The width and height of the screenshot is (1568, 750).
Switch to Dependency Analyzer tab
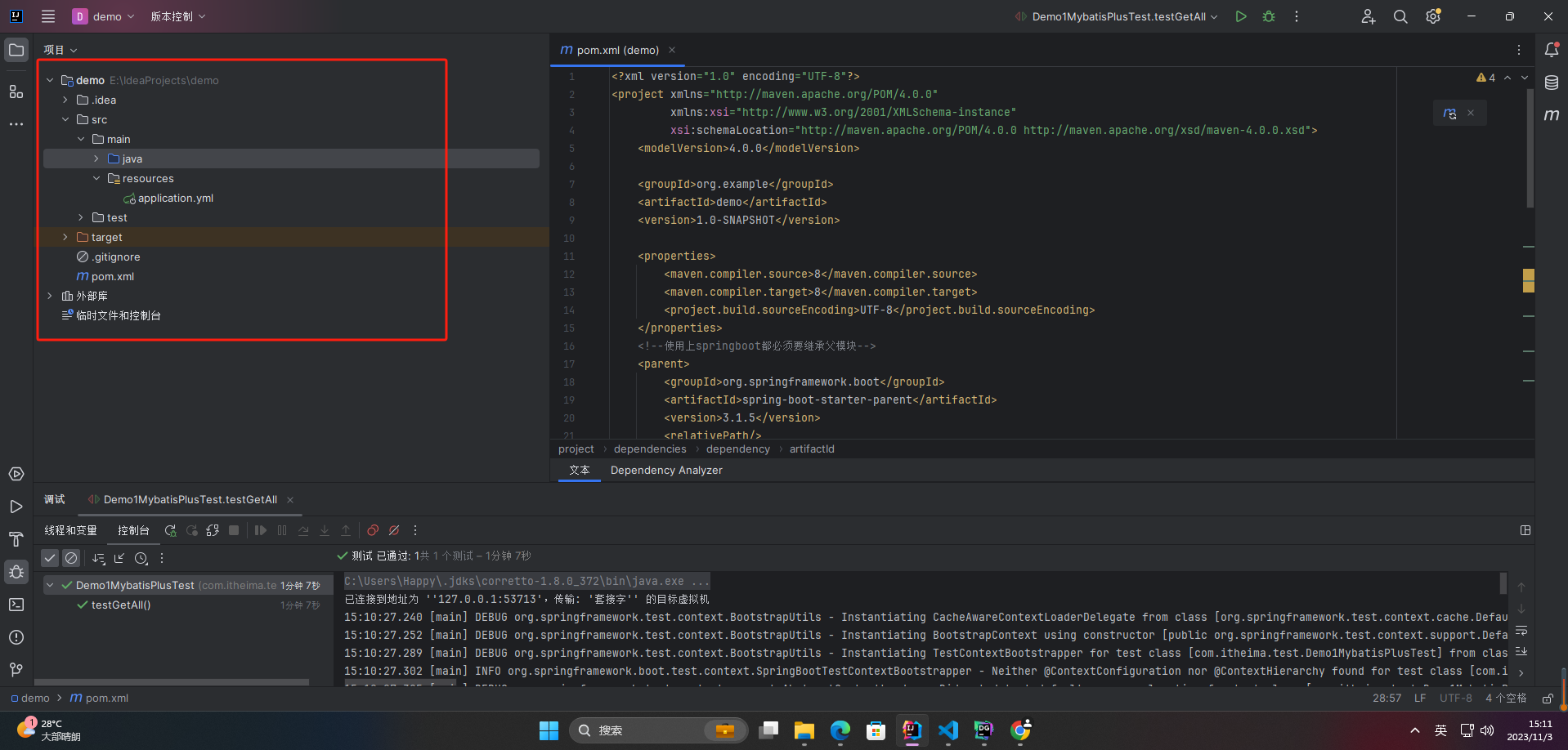click(666, 471)
